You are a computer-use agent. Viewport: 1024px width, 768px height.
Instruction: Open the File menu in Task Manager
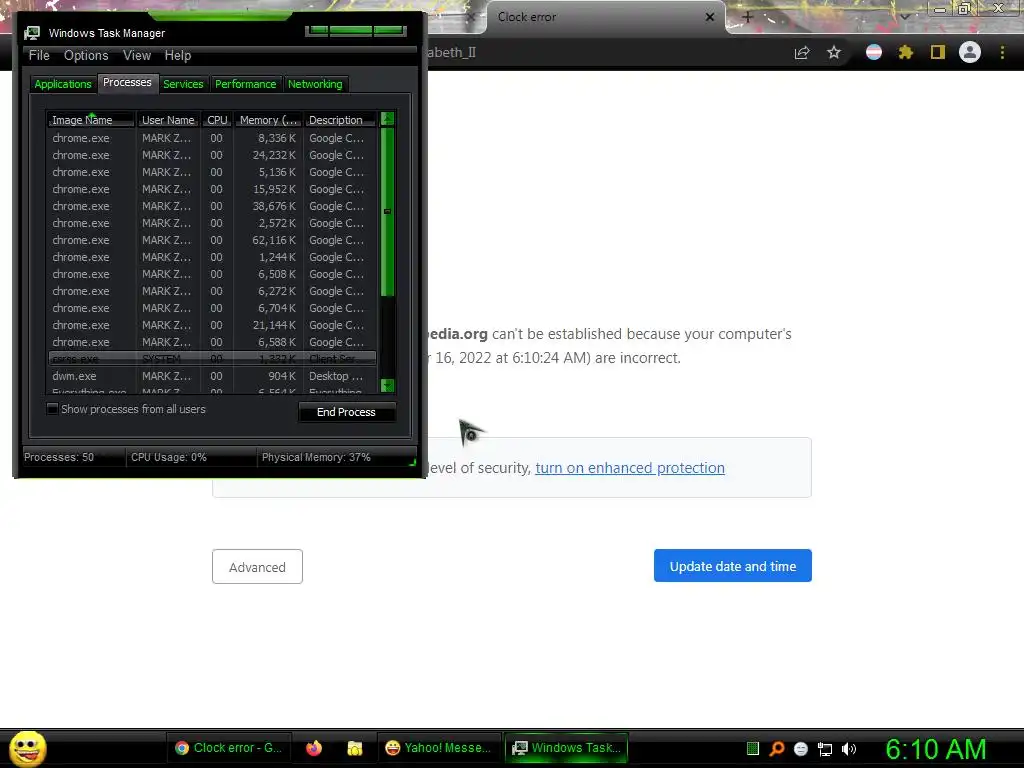(x=39, y=56)
